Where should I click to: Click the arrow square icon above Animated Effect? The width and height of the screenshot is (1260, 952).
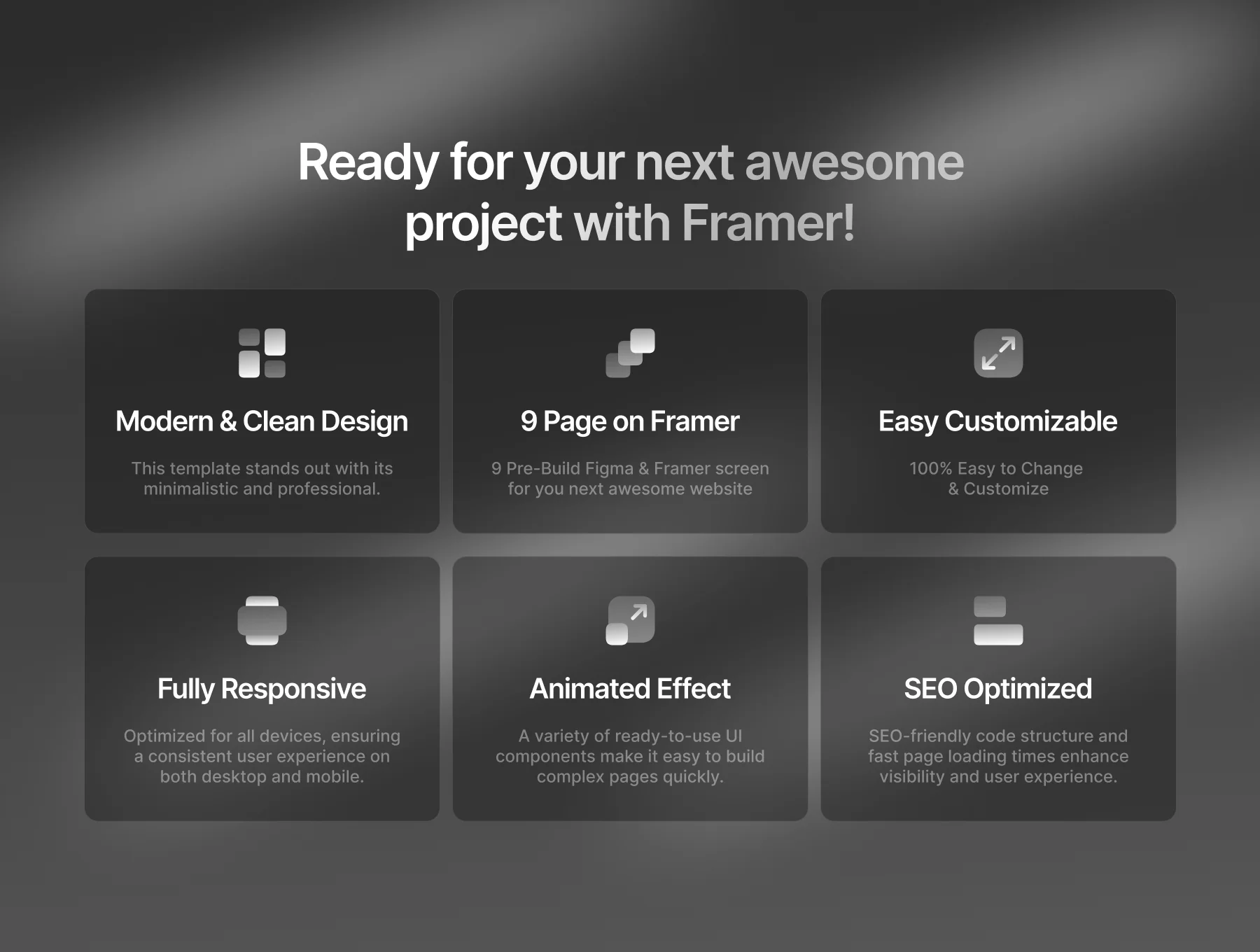click(630, 620)
